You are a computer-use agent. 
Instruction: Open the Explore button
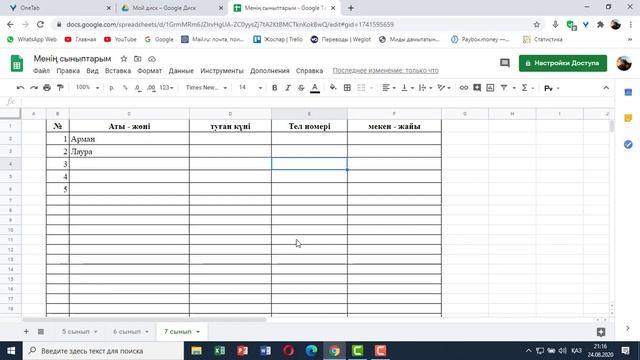(x=601, y=332)
